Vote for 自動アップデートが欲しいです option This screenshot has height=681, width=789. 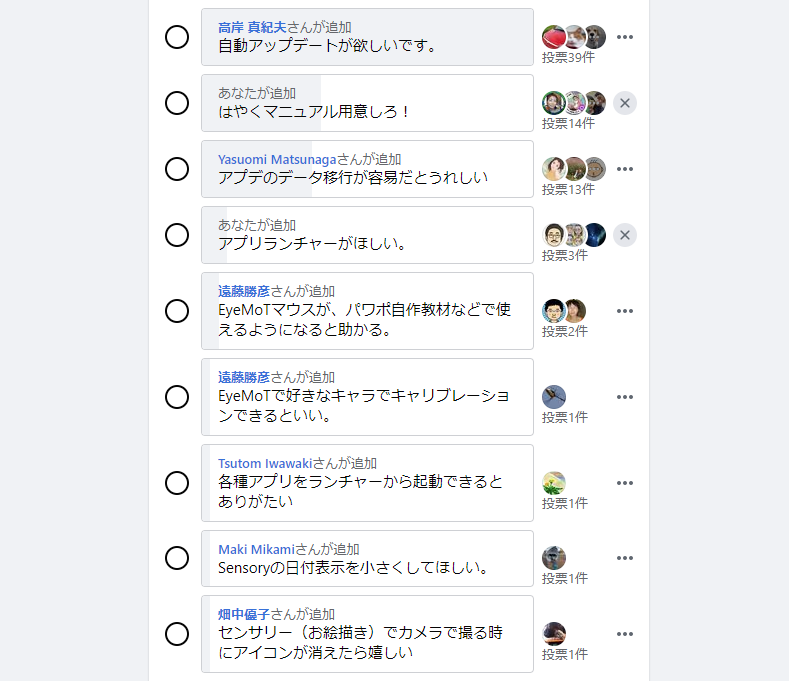[x=177, y=37]
